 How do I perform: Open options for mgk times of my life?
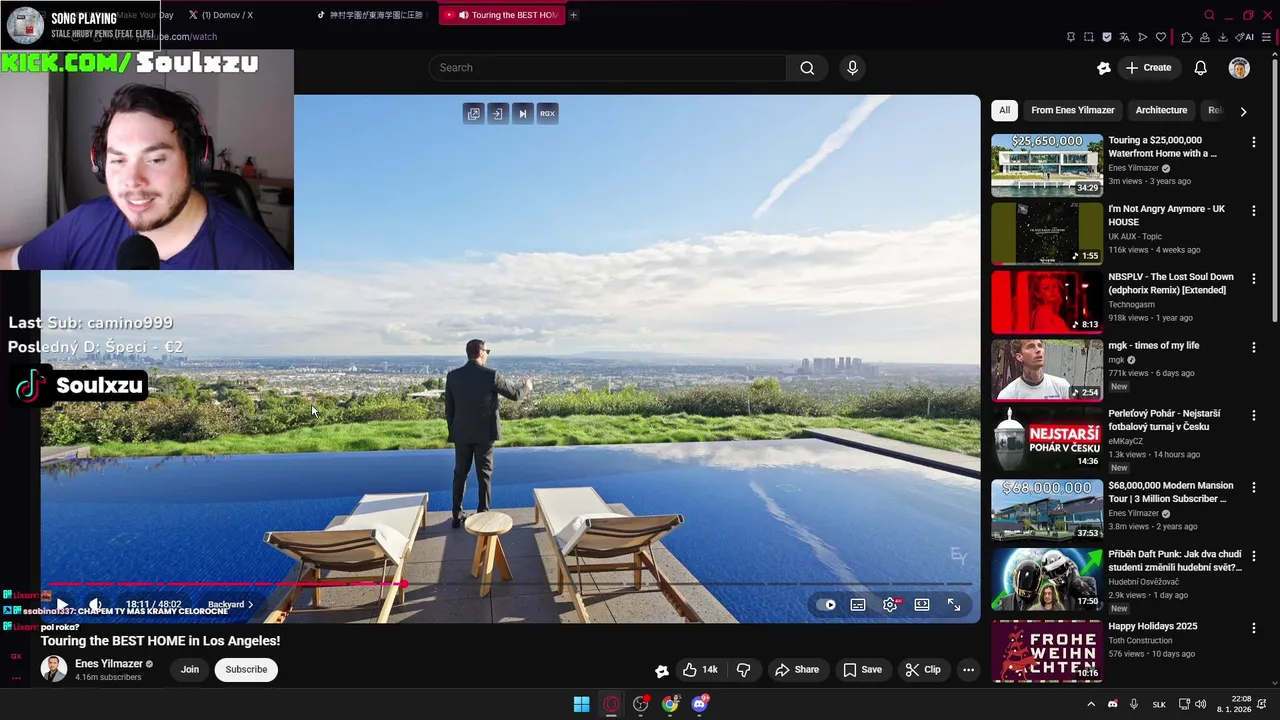1253,347
